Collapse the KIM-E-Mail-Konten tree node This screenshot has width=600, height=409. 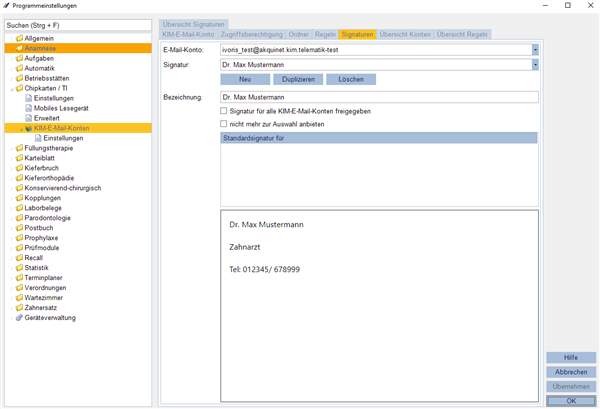pyautogui.click(x=21, y=129)
